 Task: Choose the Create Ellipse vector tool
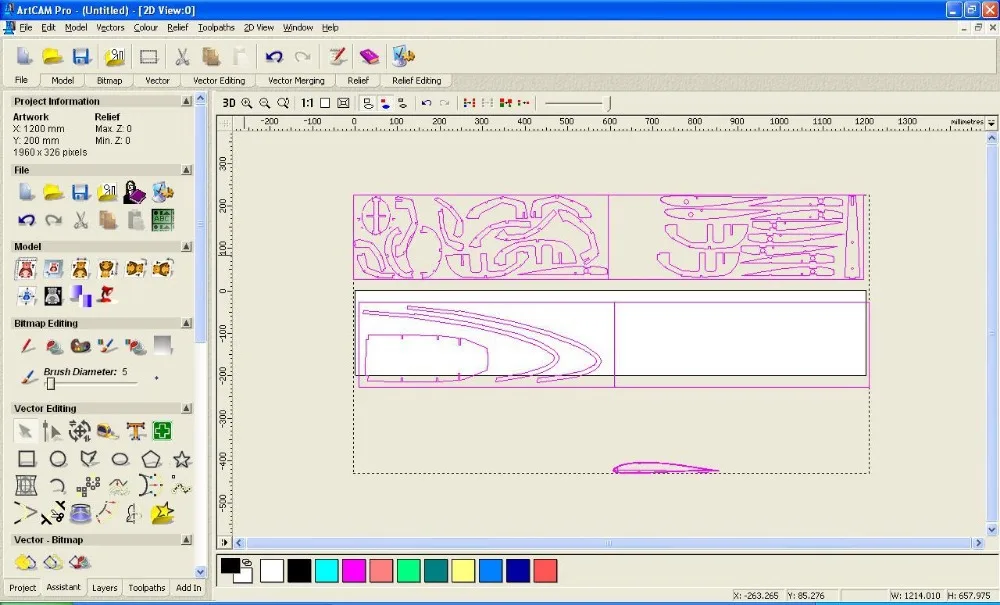pos(120,459)
